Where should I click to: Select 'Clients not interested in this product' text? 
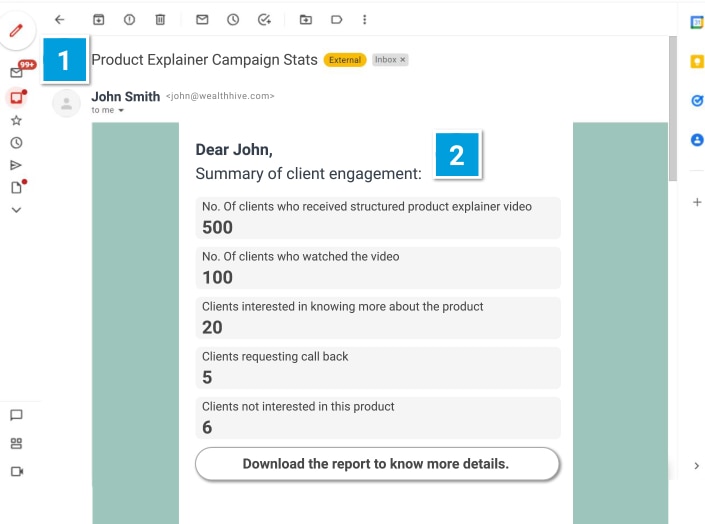pyautogui.click(x=298, y=406)
